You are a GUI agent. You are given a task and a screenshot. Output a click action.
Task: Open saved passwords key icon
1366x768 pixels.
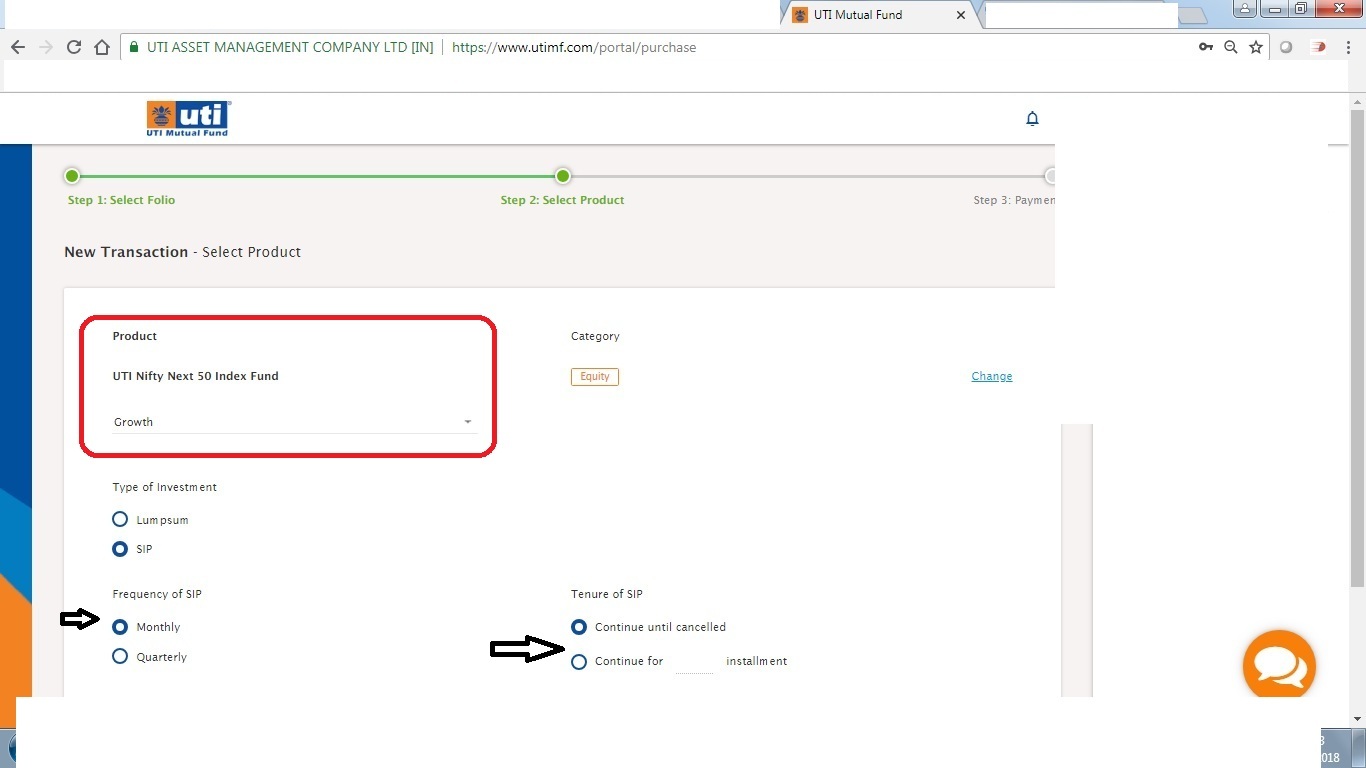(1206, 47)
